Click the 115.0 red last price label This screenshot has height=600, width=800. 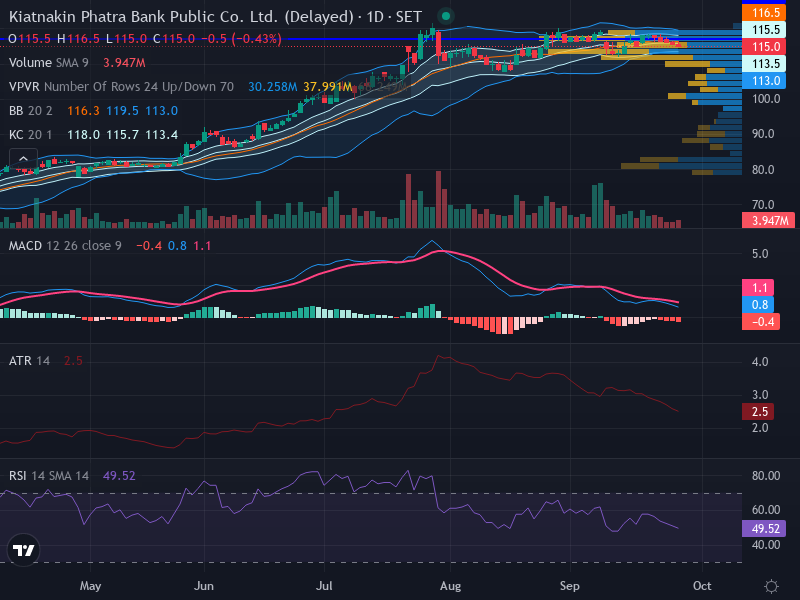[764, 46]
